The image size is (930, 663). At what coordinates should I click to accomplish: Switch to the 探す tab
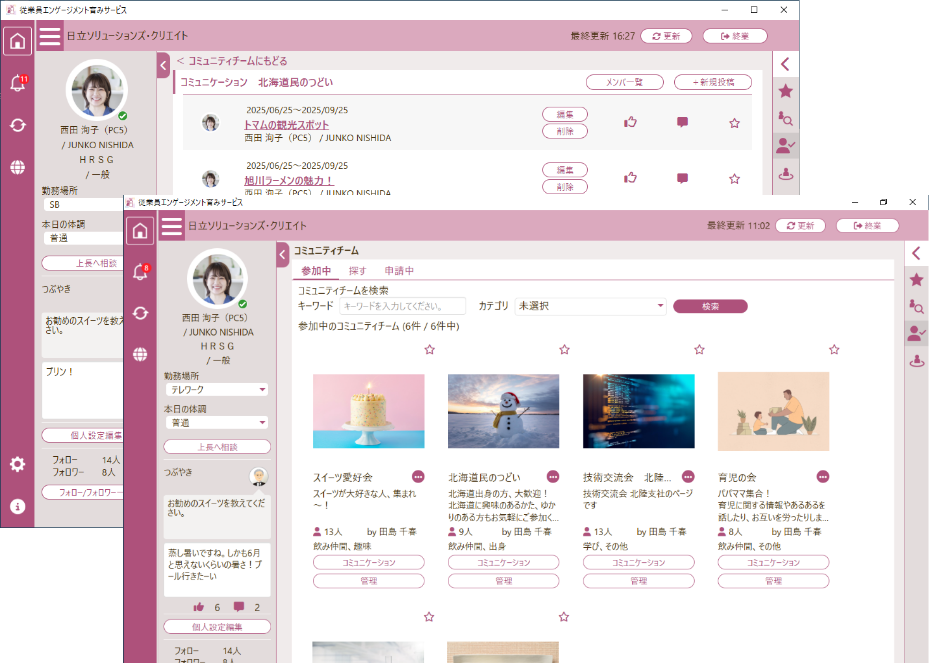(x=357, y=271)
